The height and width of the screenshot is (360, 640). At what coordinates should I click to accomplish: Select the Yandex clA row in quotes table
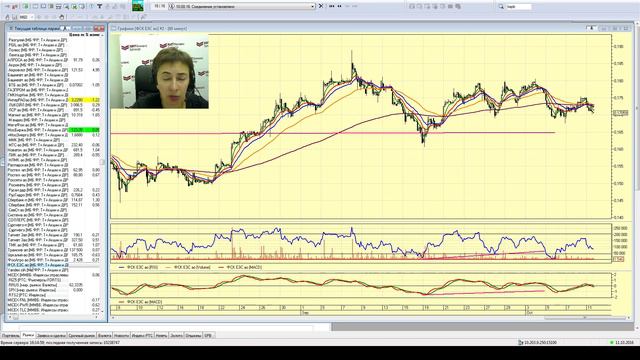(54, 270)
